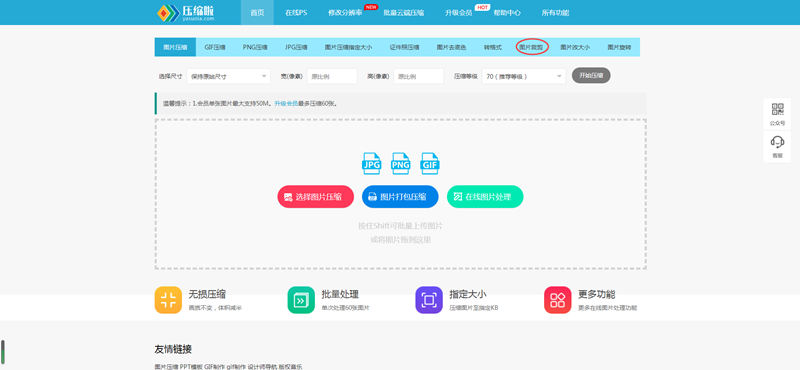Click the GIF file format icon
800x370 pixels.
pos(430,163)
